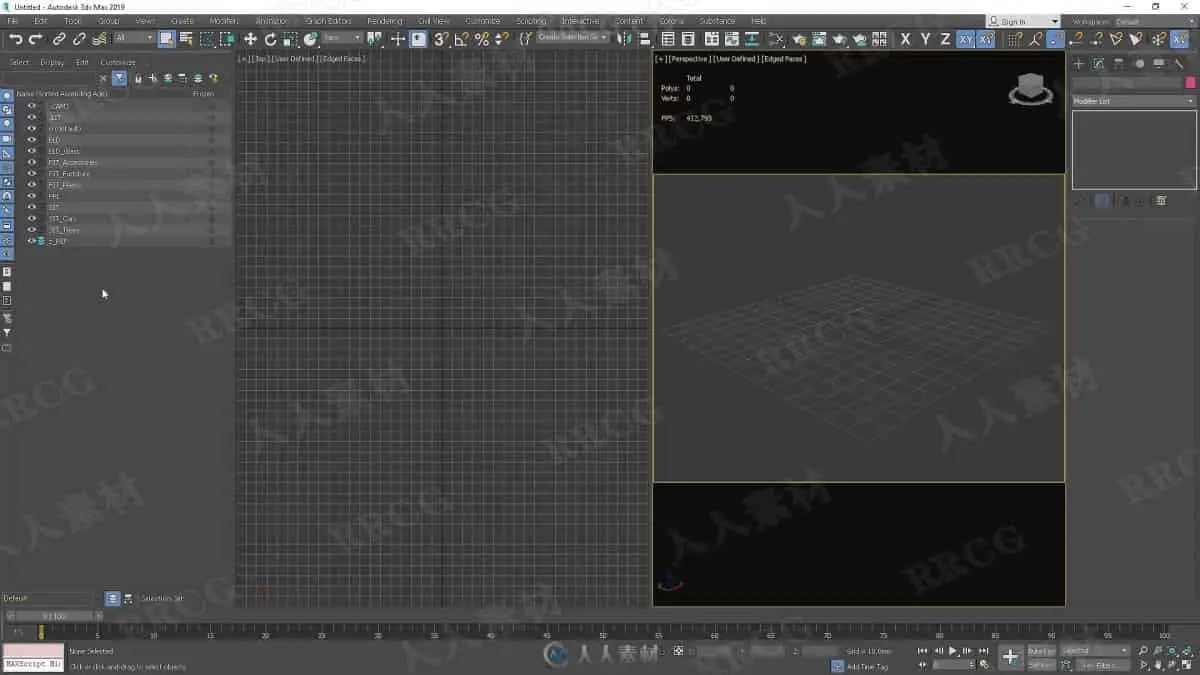Image resolution: width=1200 pixels, height=675 pixels.
Task: Open the Workspaces Default dropdown
Action: (x=1154, y=21)
